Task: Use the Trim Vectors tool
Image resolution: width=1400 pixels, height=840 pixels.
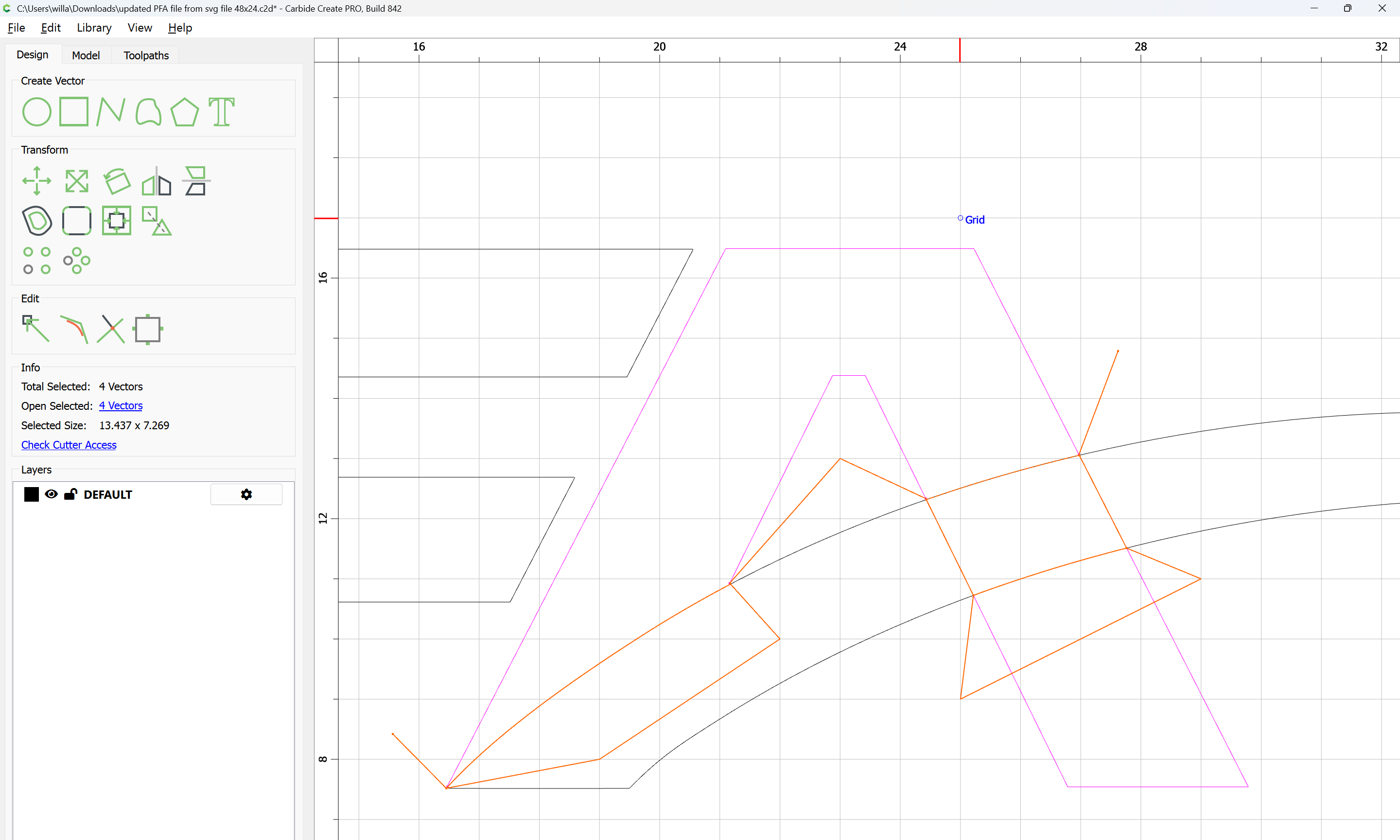Action: 110,330
